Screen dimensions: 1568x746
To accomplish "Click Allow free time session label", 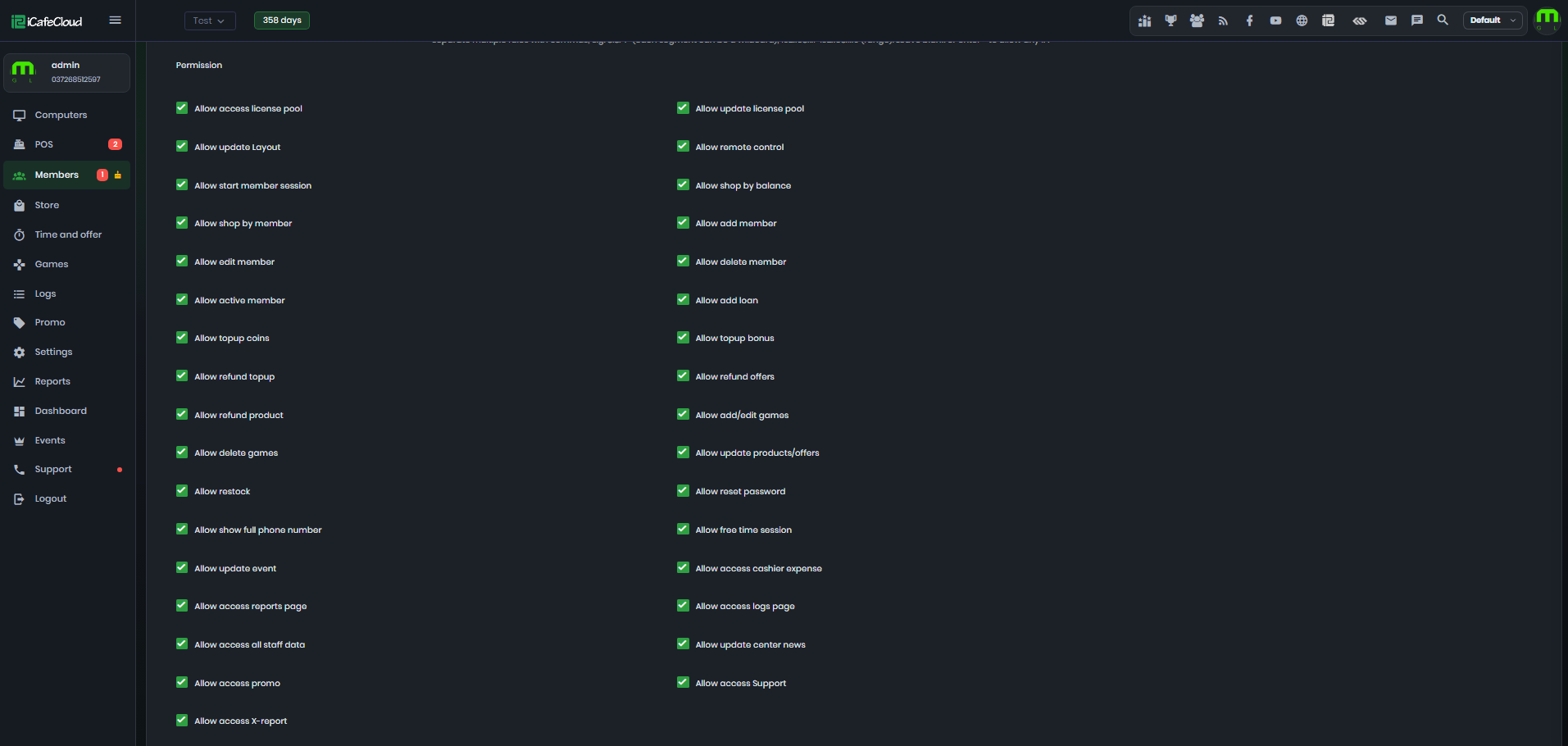I will (x=744, y=530).
